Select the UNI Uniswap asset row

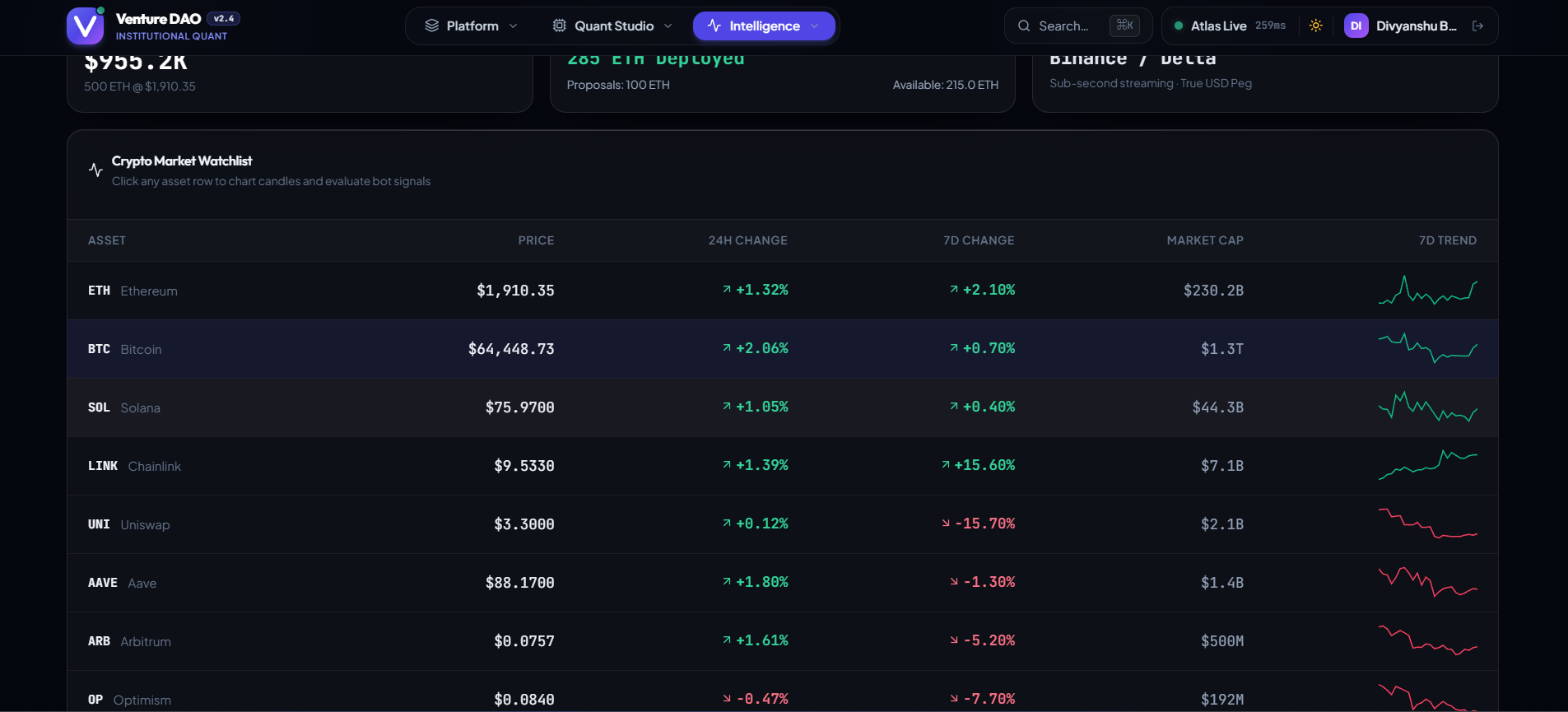click(782, 524)
